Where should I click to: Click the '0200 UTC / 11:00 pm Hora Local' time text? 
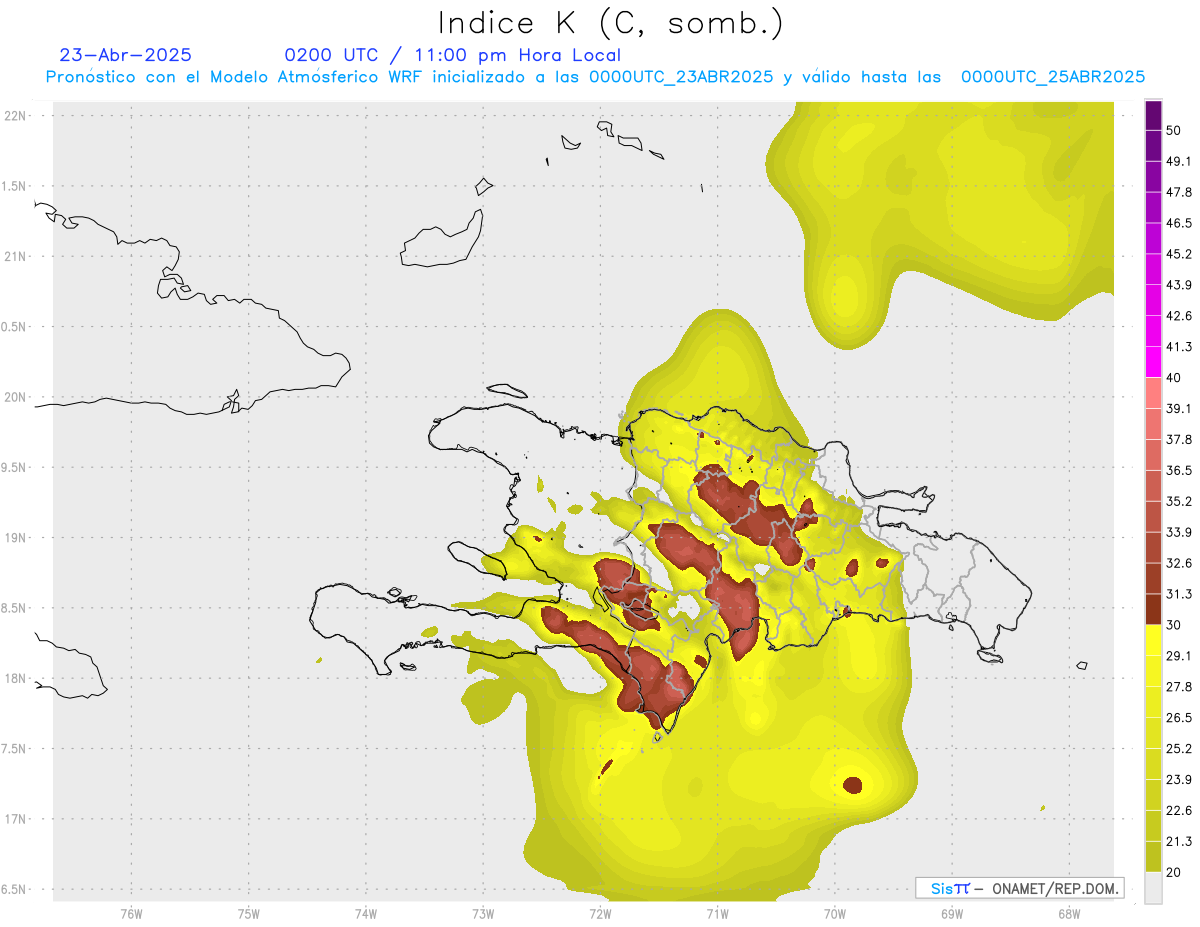click(453, 55)
